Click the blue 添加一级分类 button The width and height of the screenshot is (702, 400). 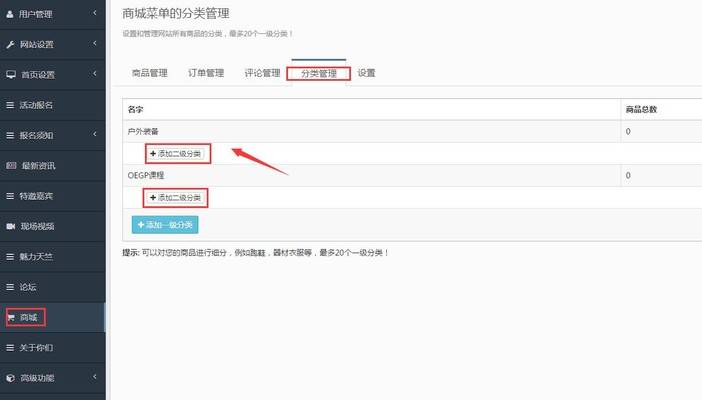tap(166, 225)
